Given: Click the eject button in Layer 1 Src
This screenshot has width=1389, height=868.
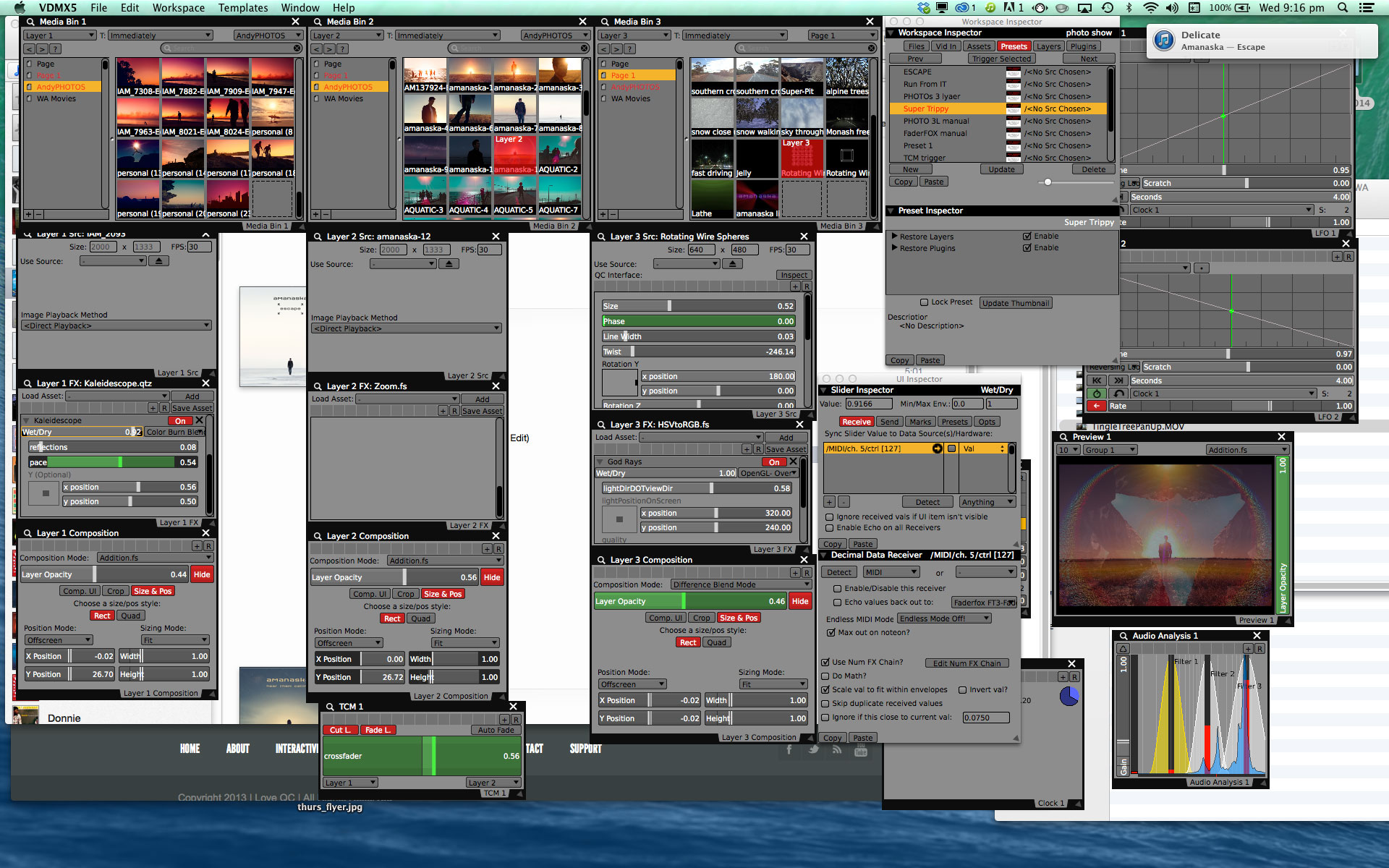Looking at the screenshot, I should tap(159, 261).
